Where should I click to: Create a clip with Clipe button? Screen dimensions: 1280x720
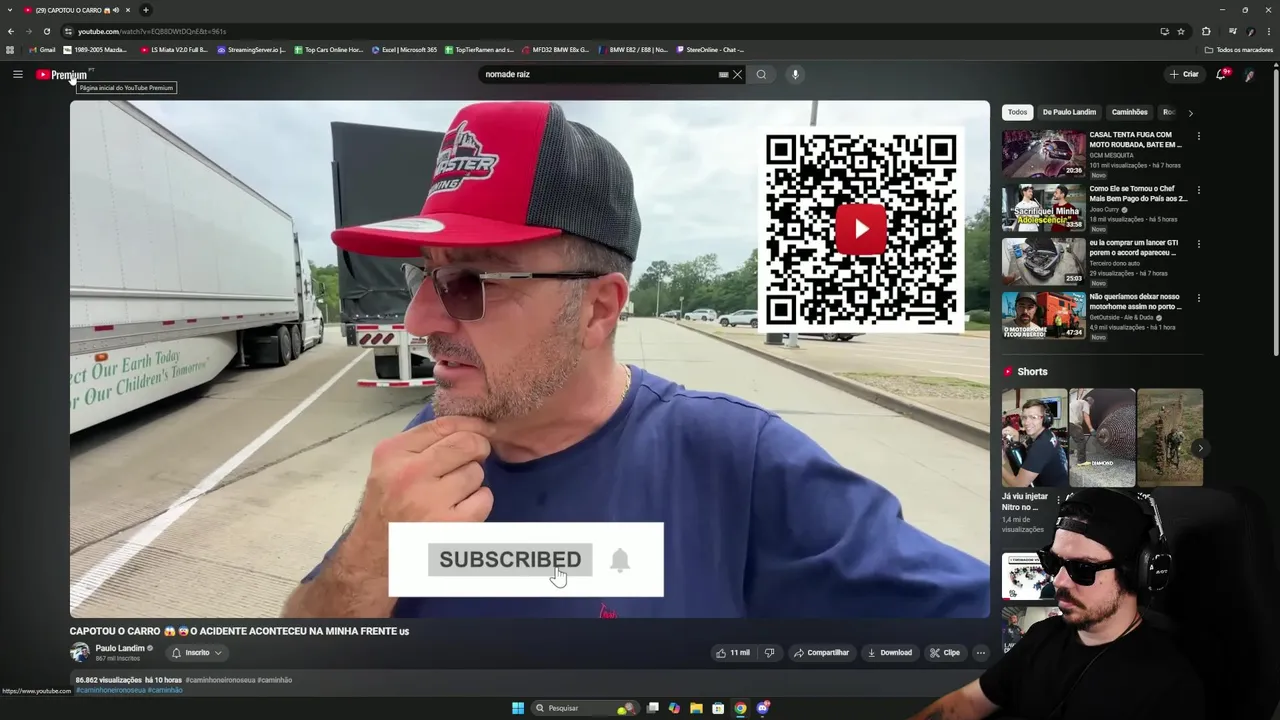(944, 653)
